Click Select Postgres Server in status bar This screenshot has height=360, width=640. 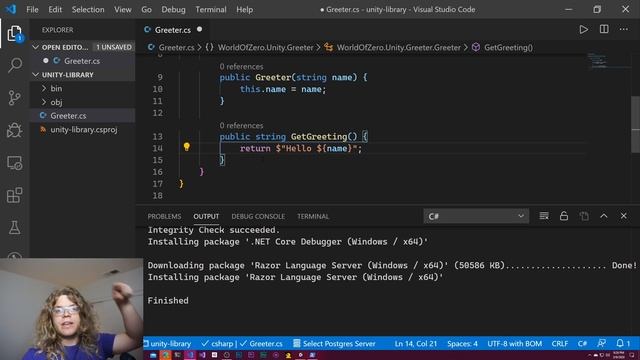tap(334, 344)
